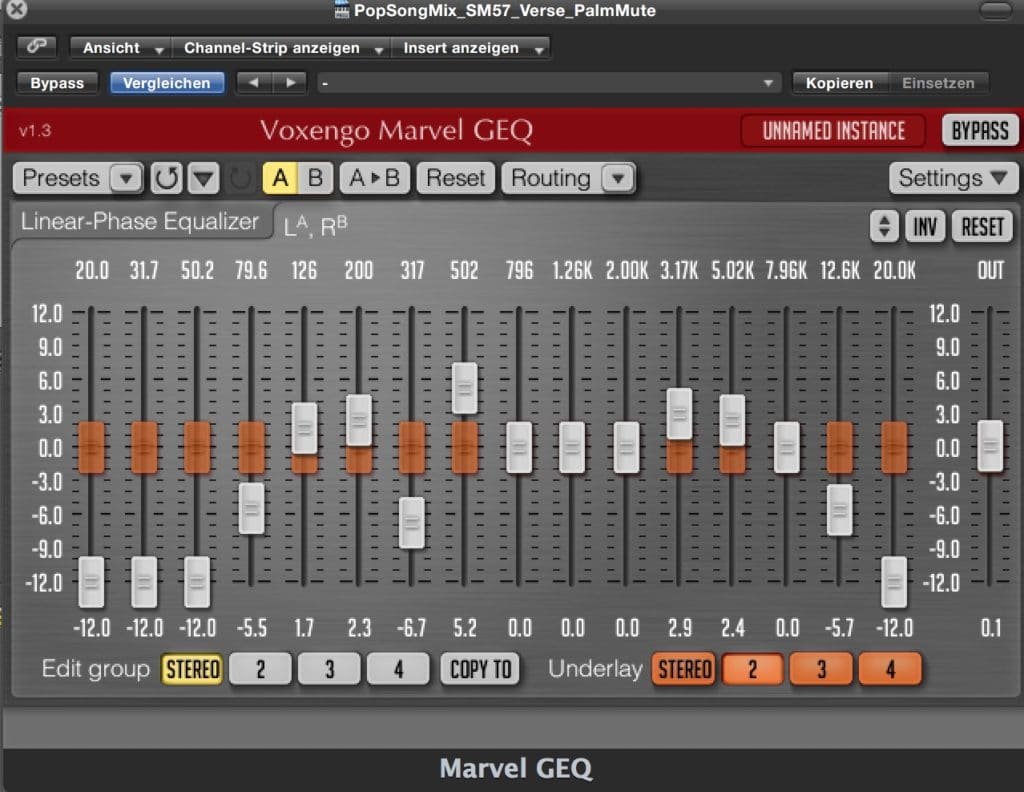Click the -5.5 gain value under 79.6

[251, 628]
